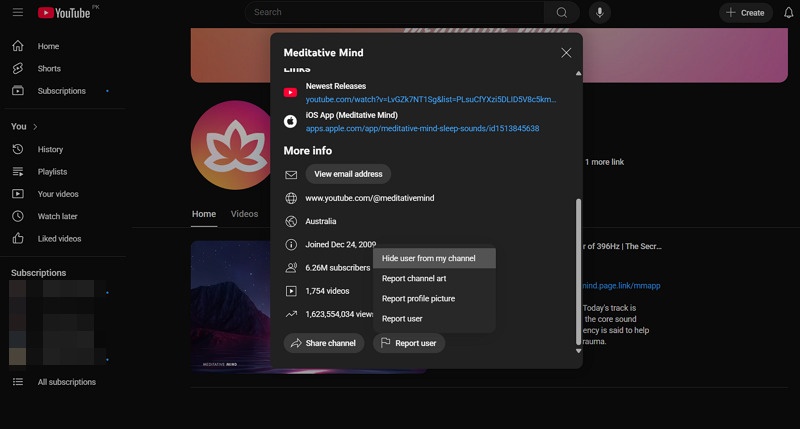Click the YouTube logo
Image resolution: width=800 pixels, height=429 pixels.
(64, 13)
